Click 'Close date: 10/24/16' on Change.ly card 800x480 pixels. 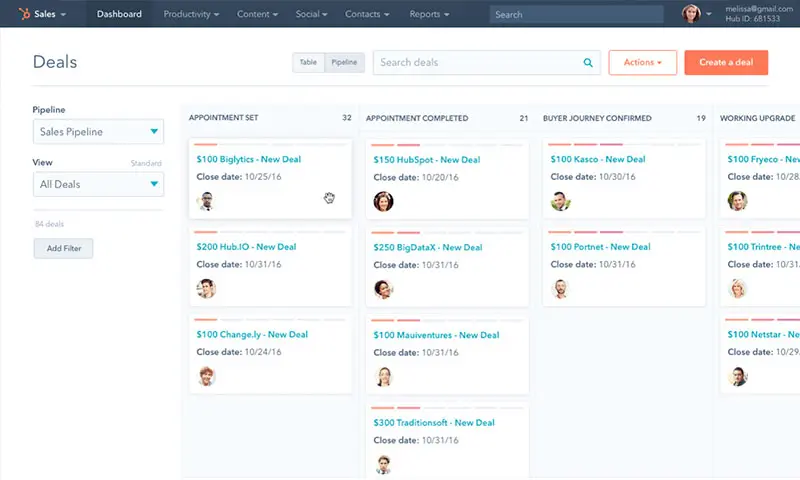tap(239, 352)
